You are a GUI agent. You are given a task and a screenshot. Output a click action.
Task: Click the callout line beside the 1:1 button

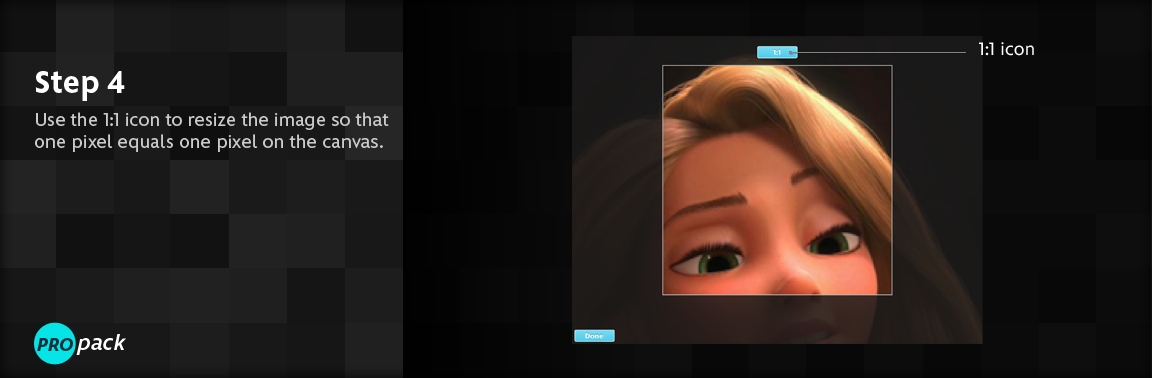882,52
